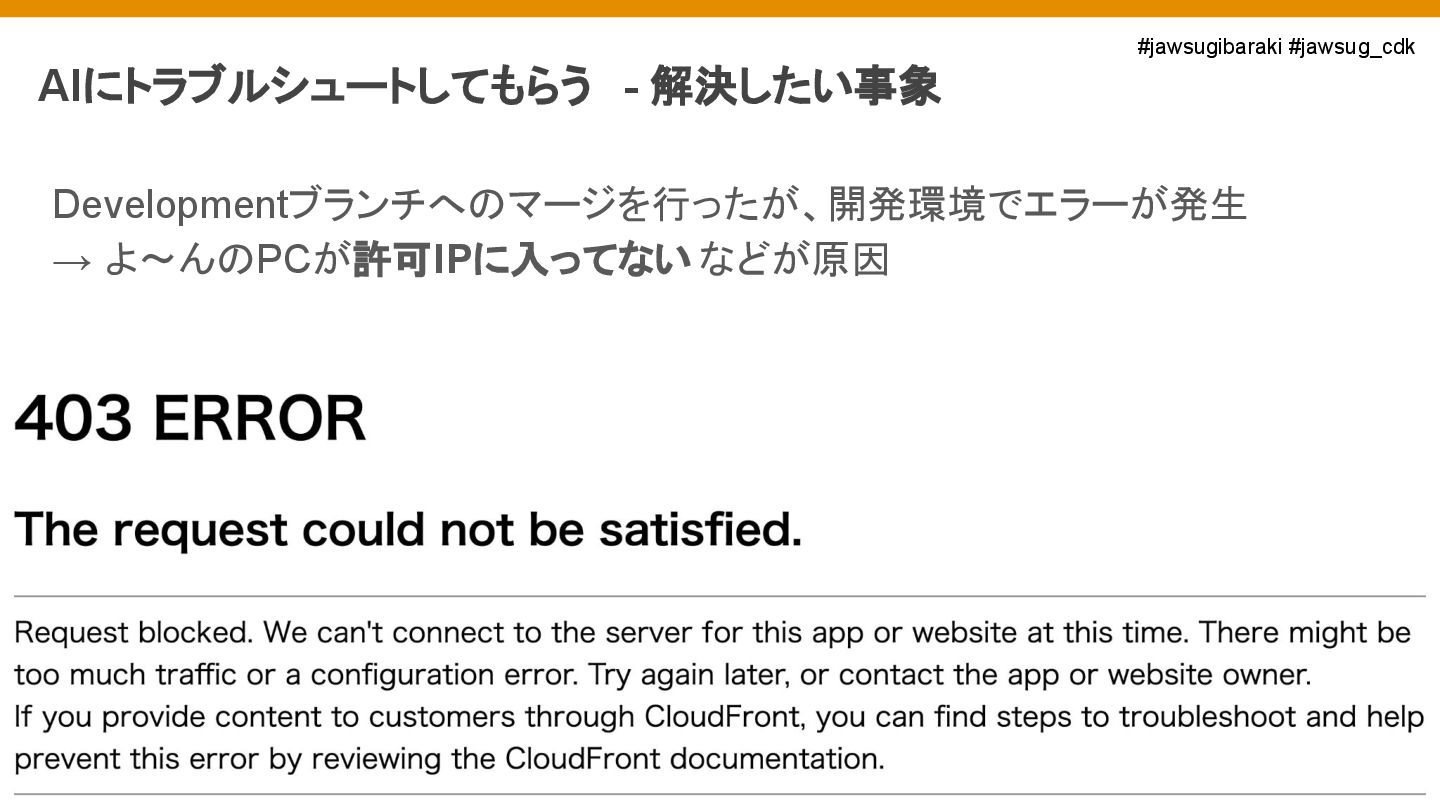Click the bold 許可IPに入ってない text
This screenshot has width=1440, height=810.
coord(522,261)
